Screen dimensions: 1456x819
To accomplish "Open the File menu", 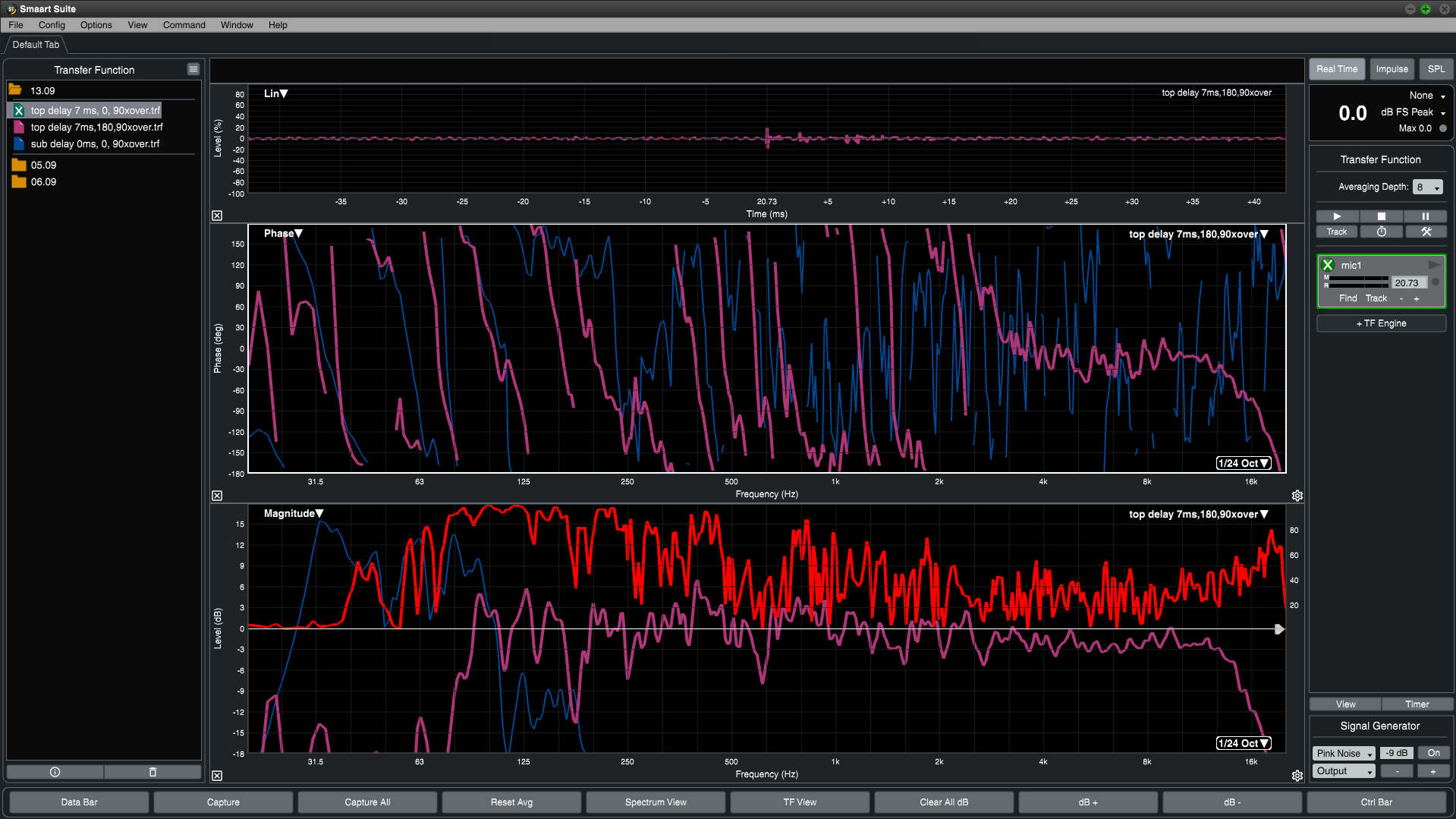I will 16,25.
